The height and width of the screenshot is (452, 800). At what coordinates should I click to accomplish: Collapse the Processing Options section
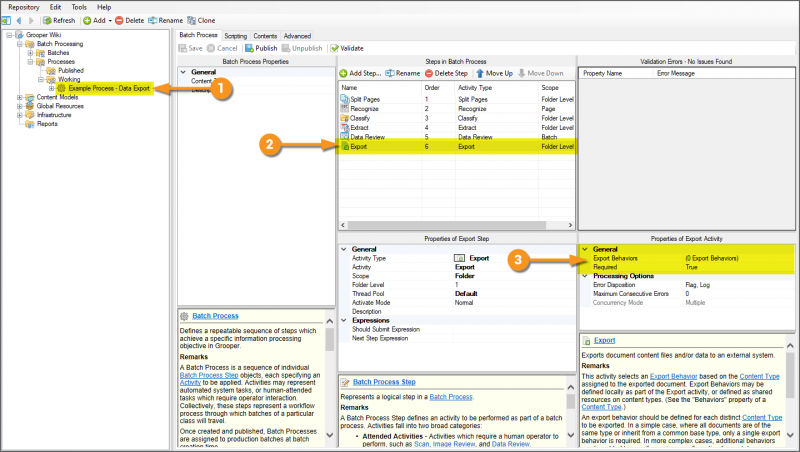[x=585, y=276]
